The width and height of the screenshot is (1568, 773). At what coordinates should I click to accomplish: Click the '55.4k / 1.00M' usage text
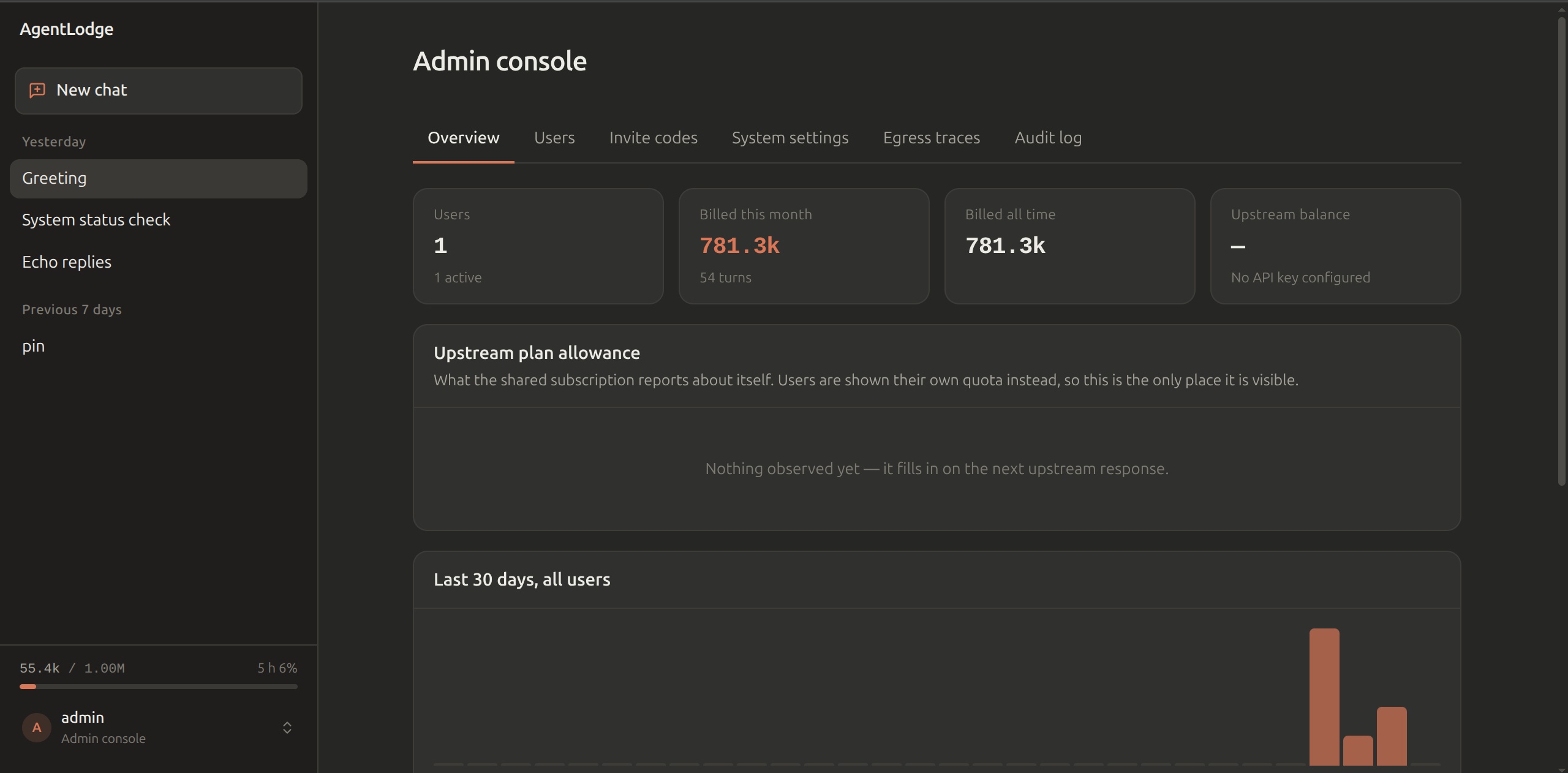72,668
